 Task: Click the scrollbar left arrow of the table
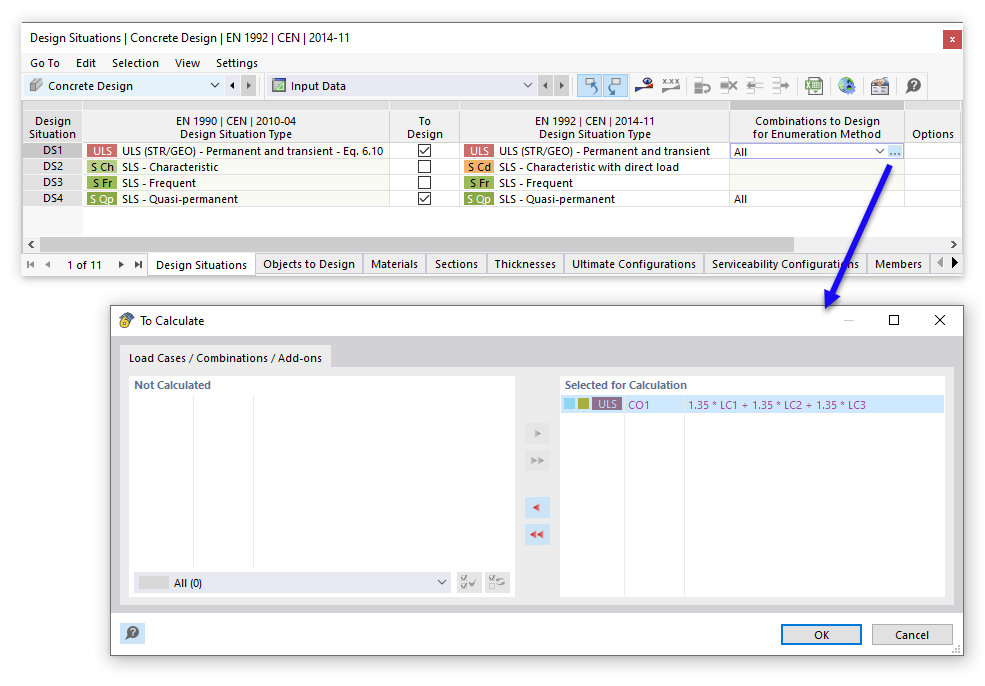coord(31,244)
